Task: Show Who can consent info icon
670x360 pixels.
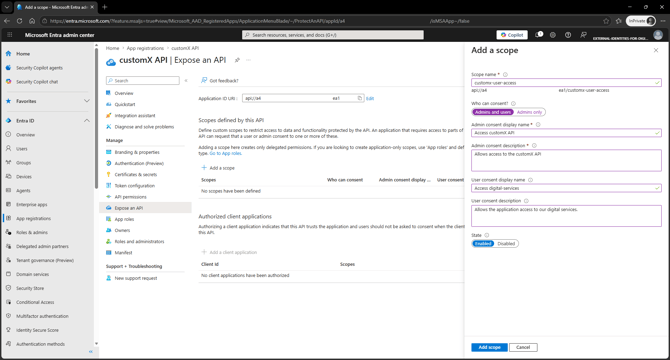Action: pos(513,103)
